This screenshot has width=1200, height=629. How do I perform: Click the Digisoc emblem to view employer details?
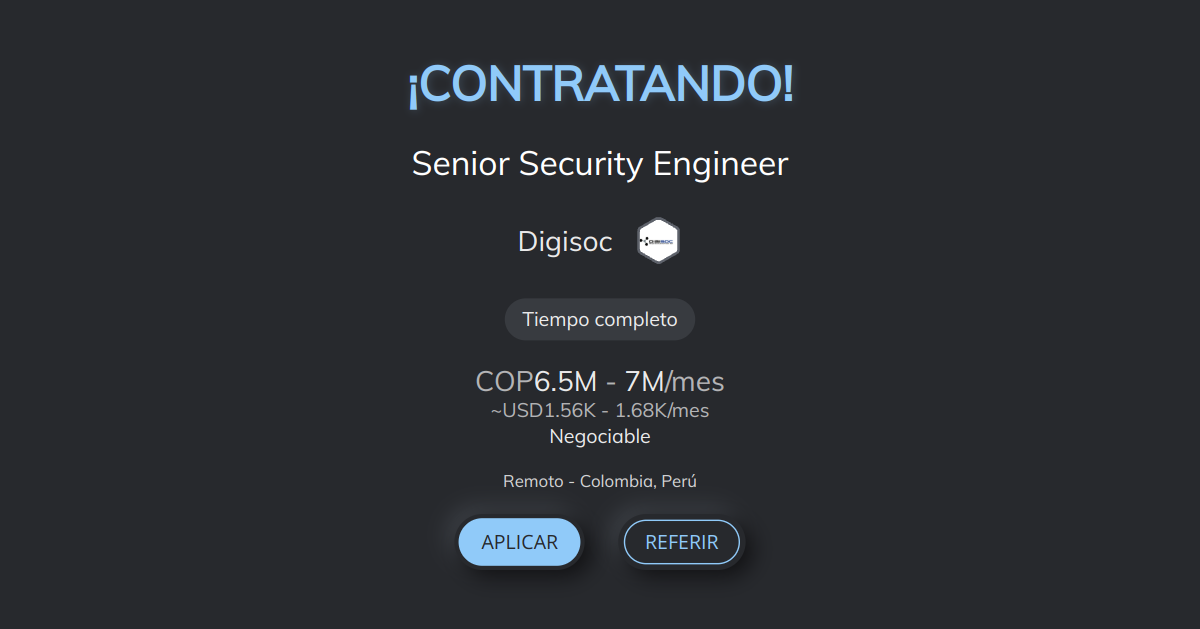coord(657,240)
